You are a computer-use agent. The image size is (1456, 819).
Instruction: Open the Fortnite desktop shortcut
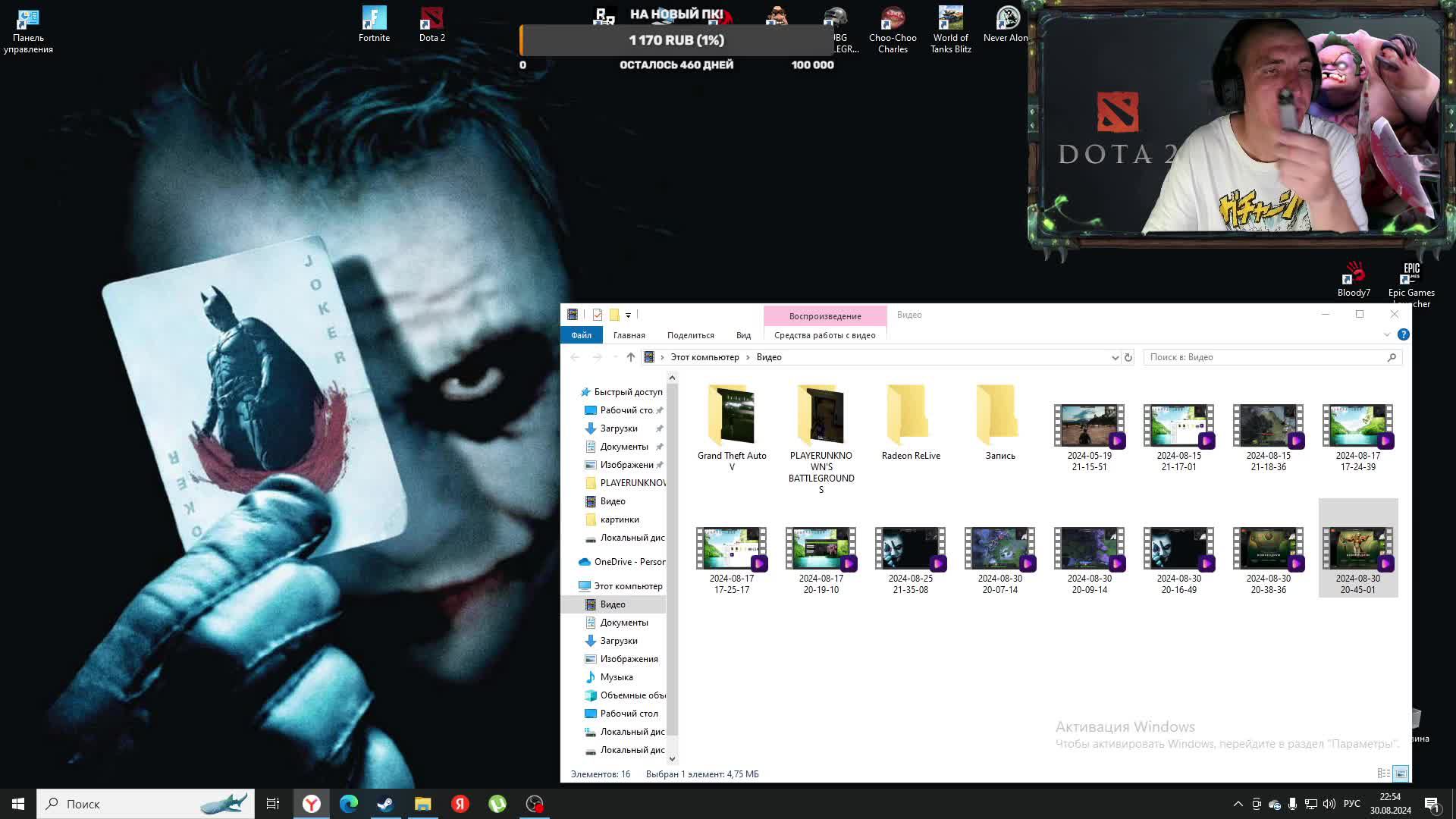[x=374, y=24]
